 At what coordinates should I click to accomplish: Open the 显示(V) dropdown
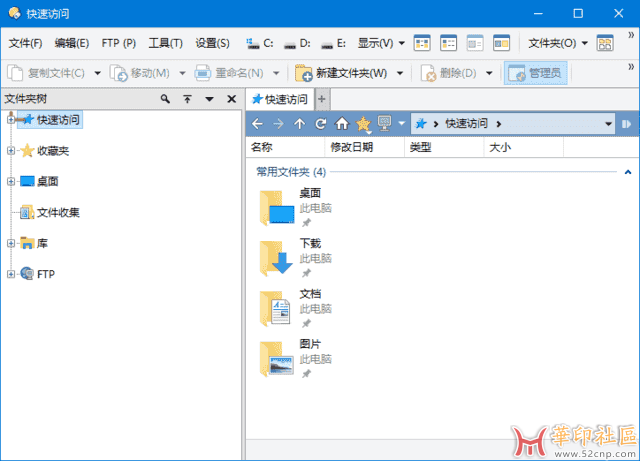[x=381, y=44]
